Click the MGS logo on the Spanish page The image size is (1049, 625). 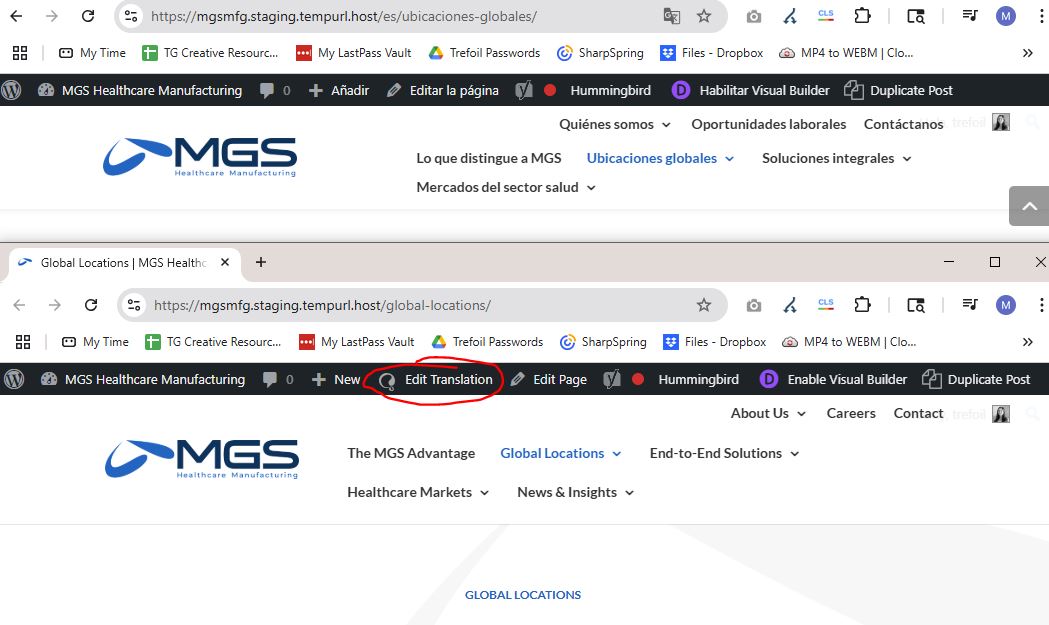coord(200,157)
